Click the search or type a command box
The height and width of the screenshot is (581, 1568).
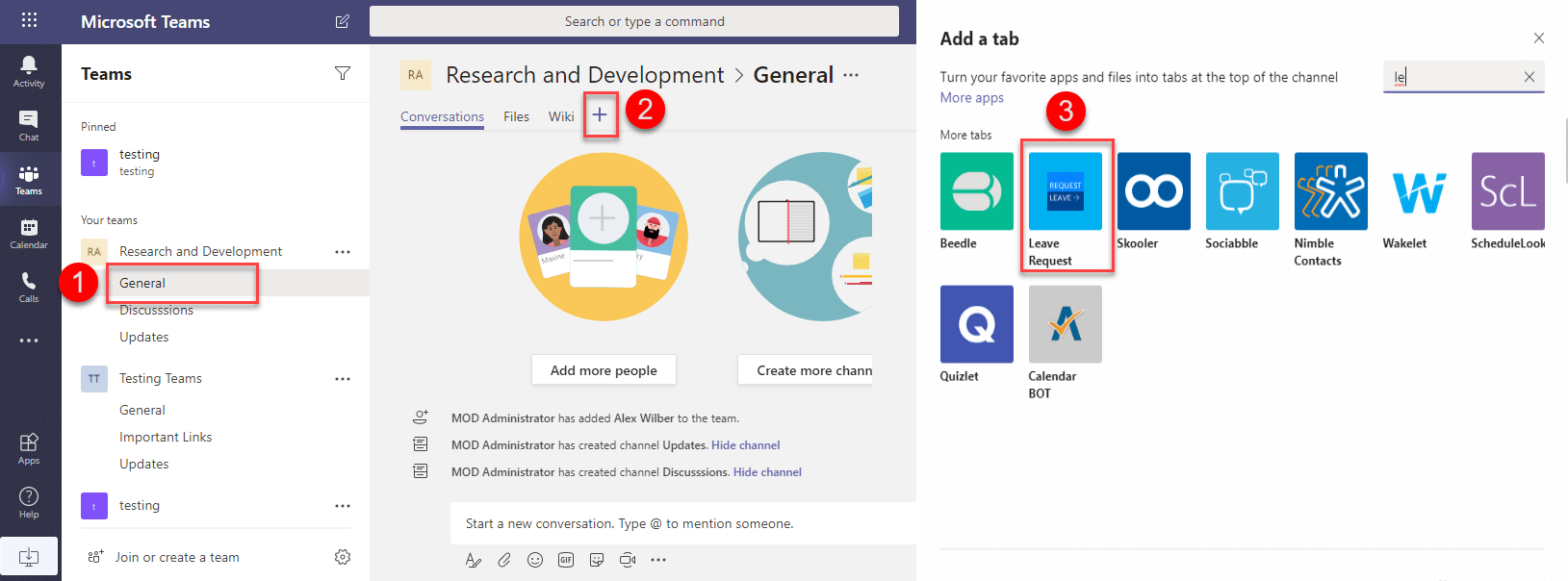click(x=633, y=21)
